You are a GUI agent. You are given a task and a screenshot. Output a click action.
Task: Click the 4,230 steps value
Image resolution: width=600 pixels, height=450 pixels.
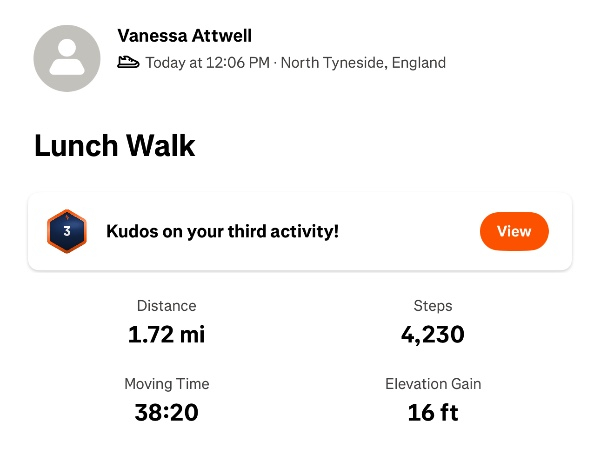coord(433,334)
